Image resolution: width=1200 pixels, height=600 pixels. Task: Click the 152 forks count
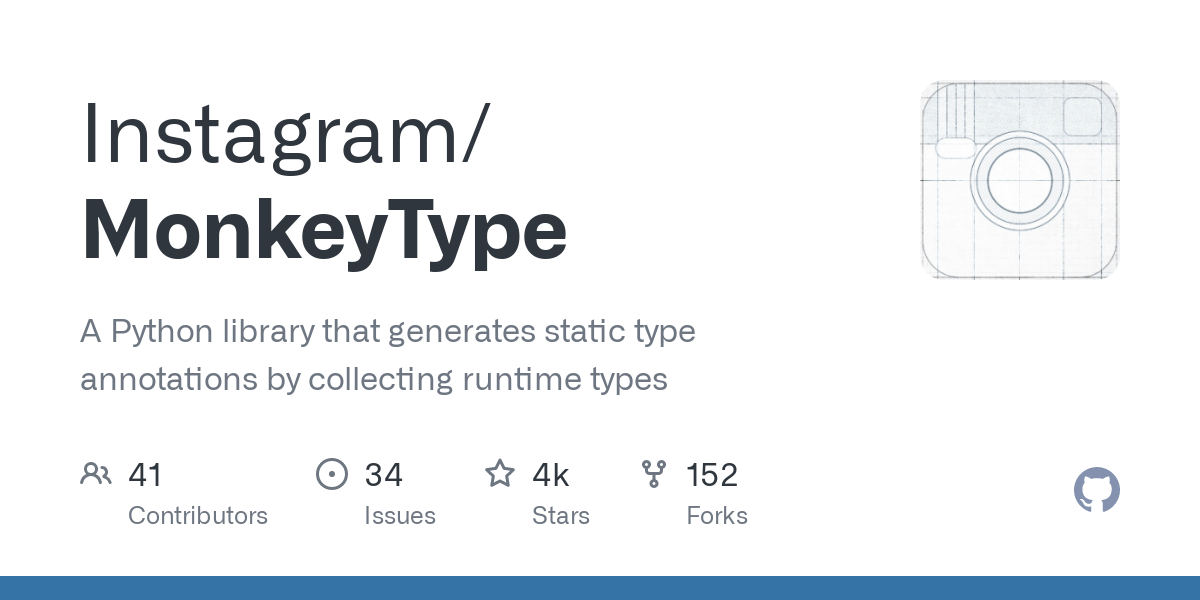[x=712, y=475]
